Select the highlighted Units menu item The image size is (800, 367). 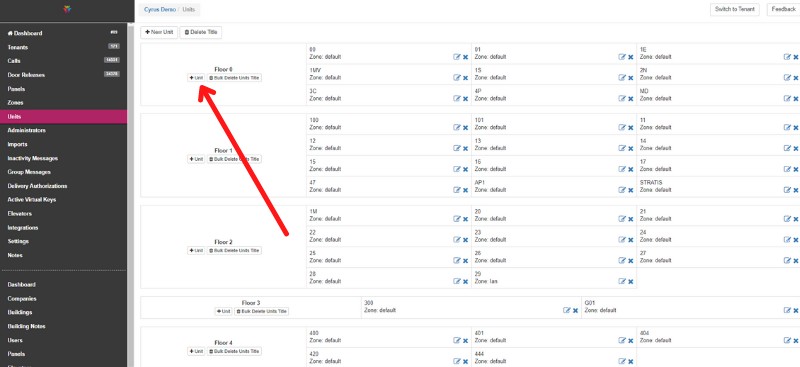pyautogui.click(x=63, y=116)
